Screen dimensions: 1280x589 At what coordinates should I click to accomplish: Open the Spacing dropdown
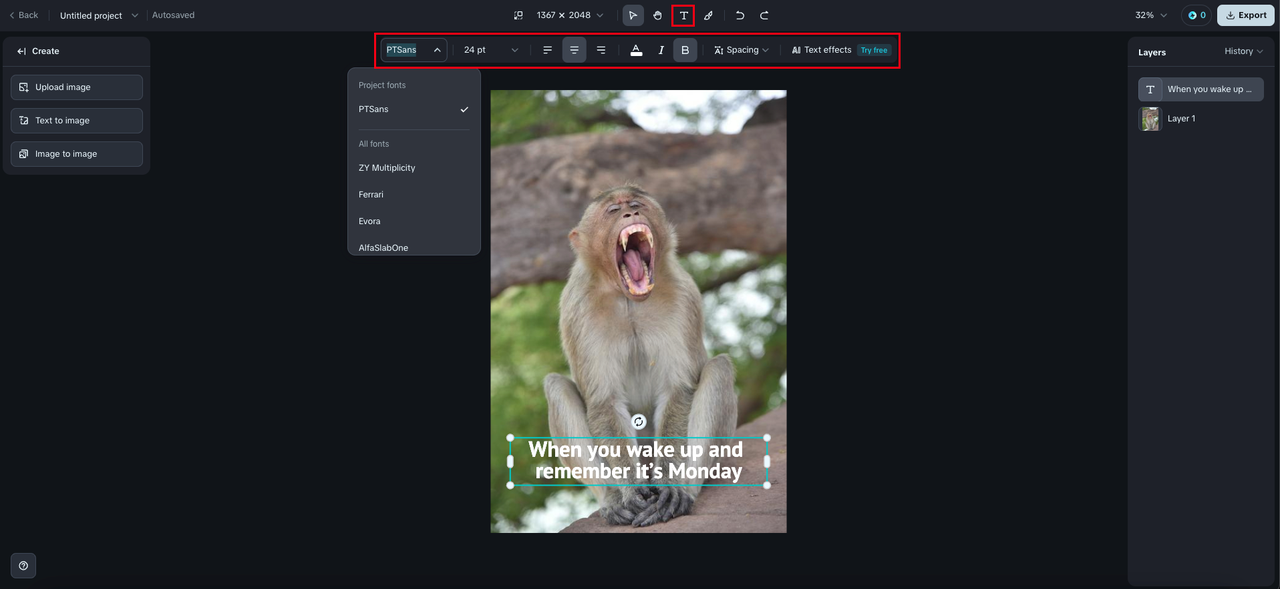[x=741, y=50]
